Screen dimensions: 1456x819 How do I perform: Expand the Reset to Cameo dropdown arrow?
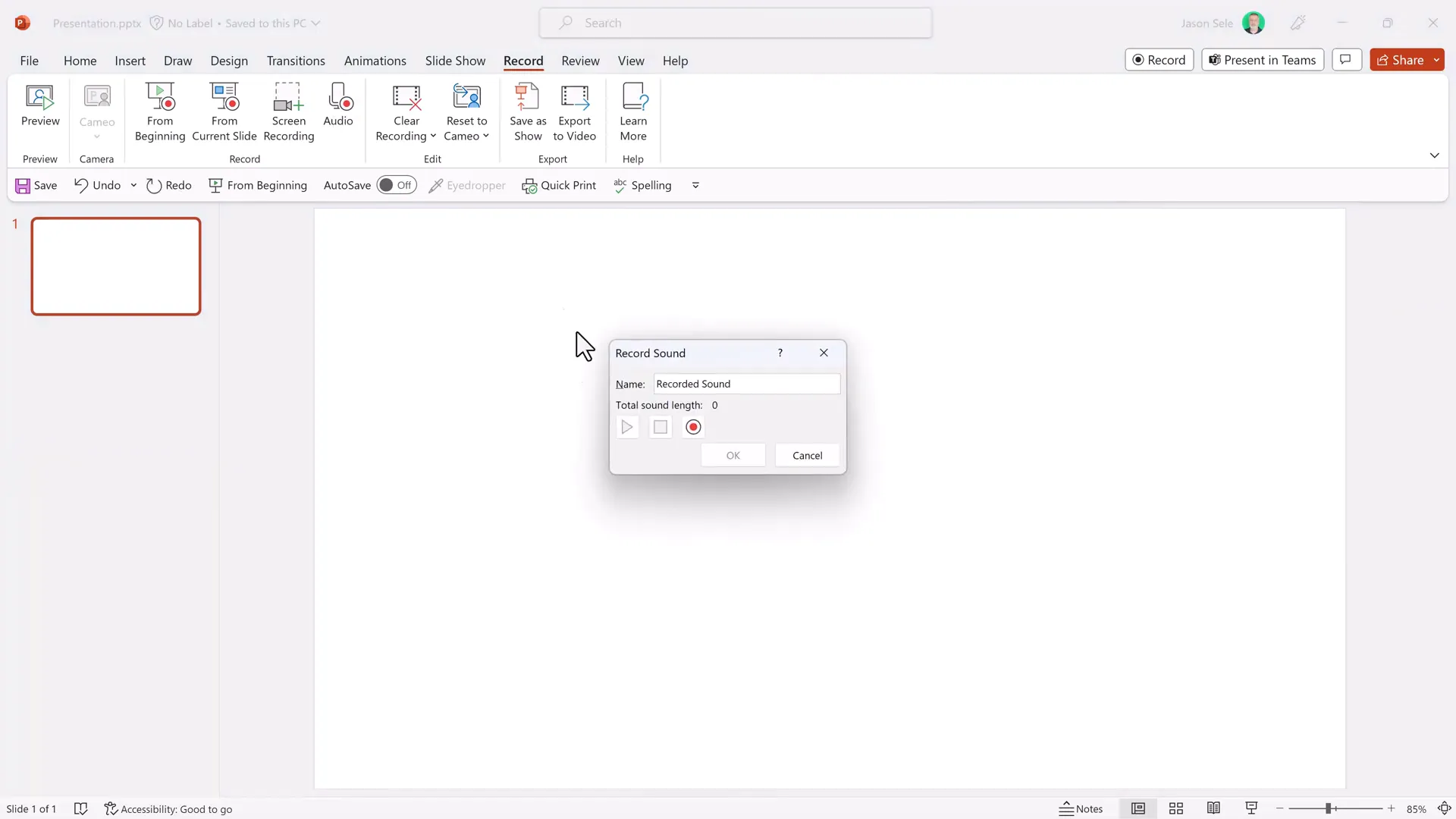click(486, 136)
